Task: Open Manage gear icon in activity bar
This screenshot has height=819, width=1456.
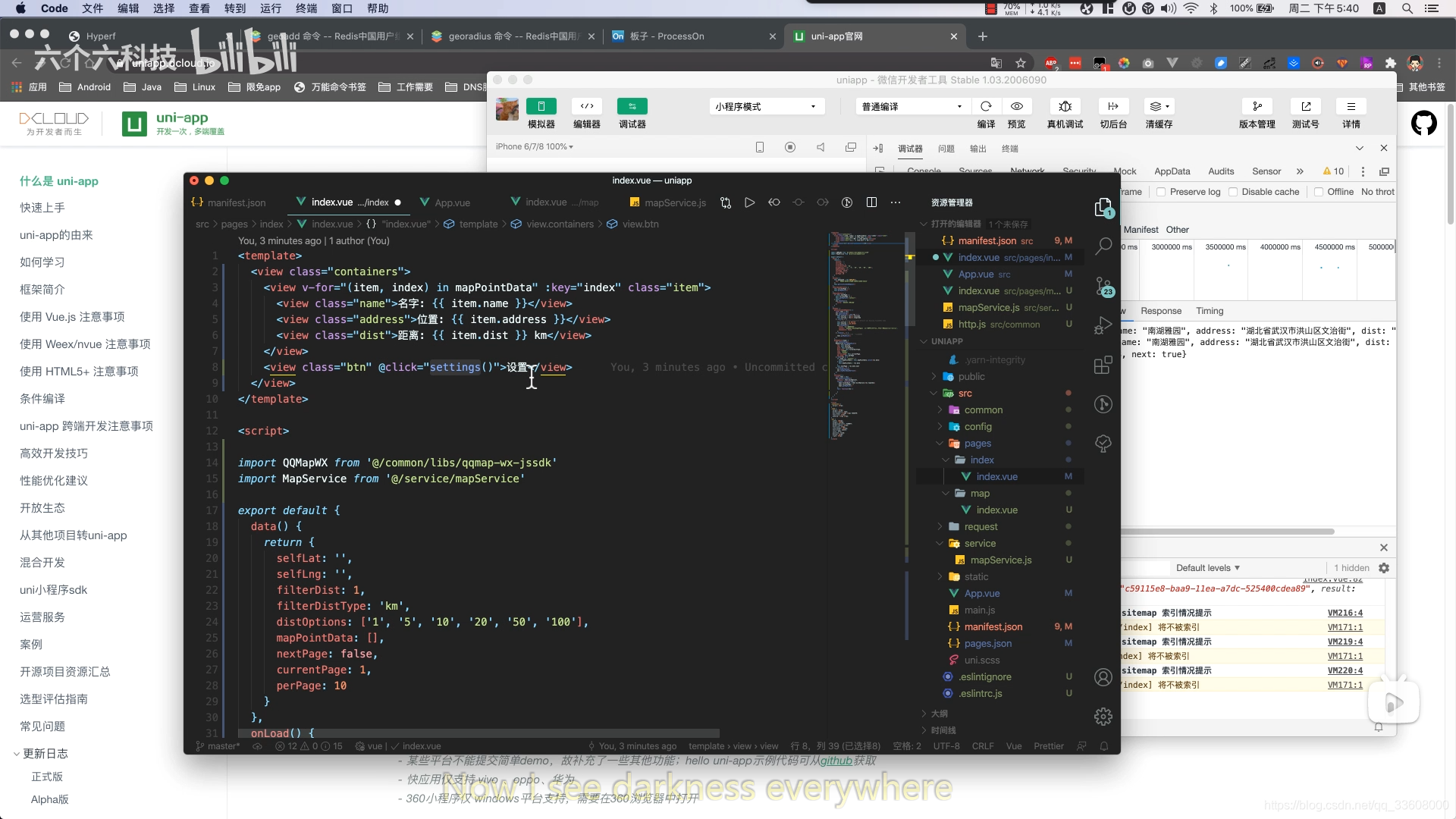Action: tap(1103, 716)
